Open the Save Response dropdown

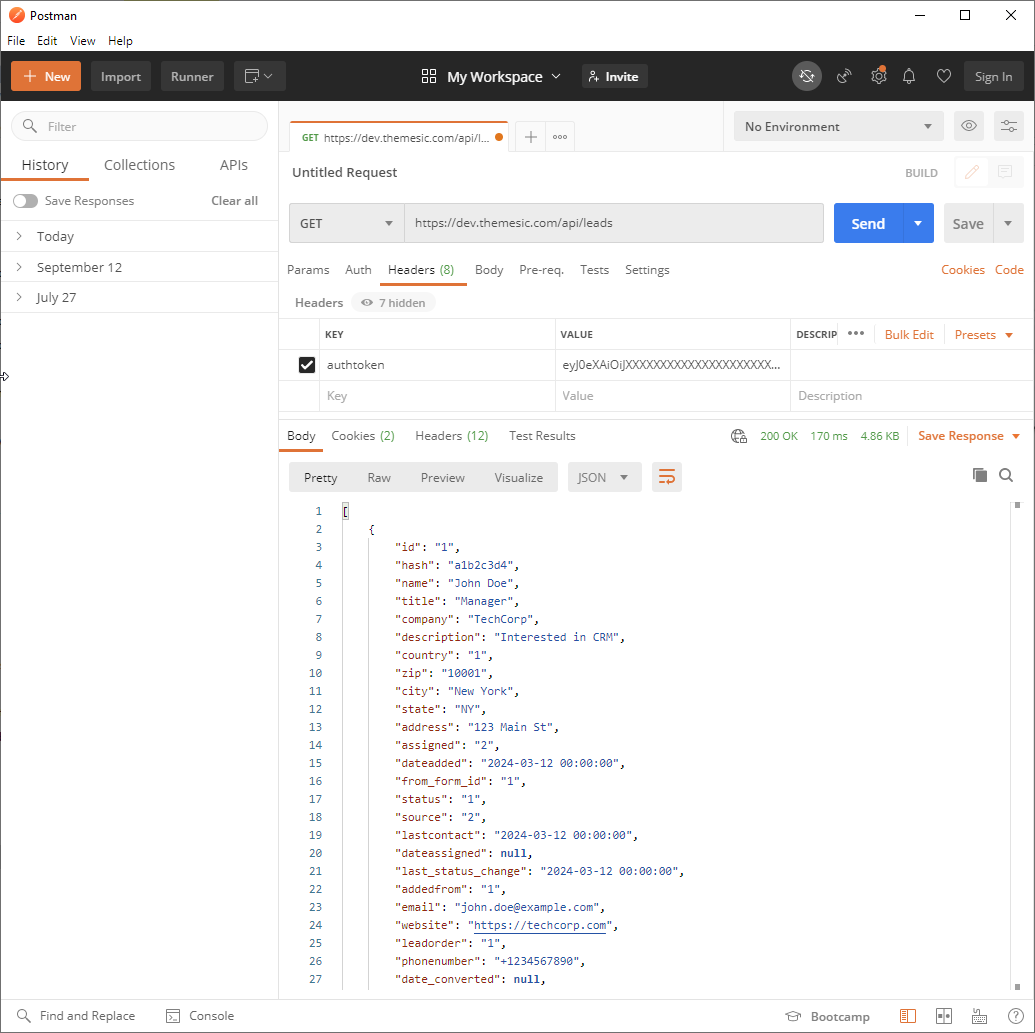(x=969, y=436)
